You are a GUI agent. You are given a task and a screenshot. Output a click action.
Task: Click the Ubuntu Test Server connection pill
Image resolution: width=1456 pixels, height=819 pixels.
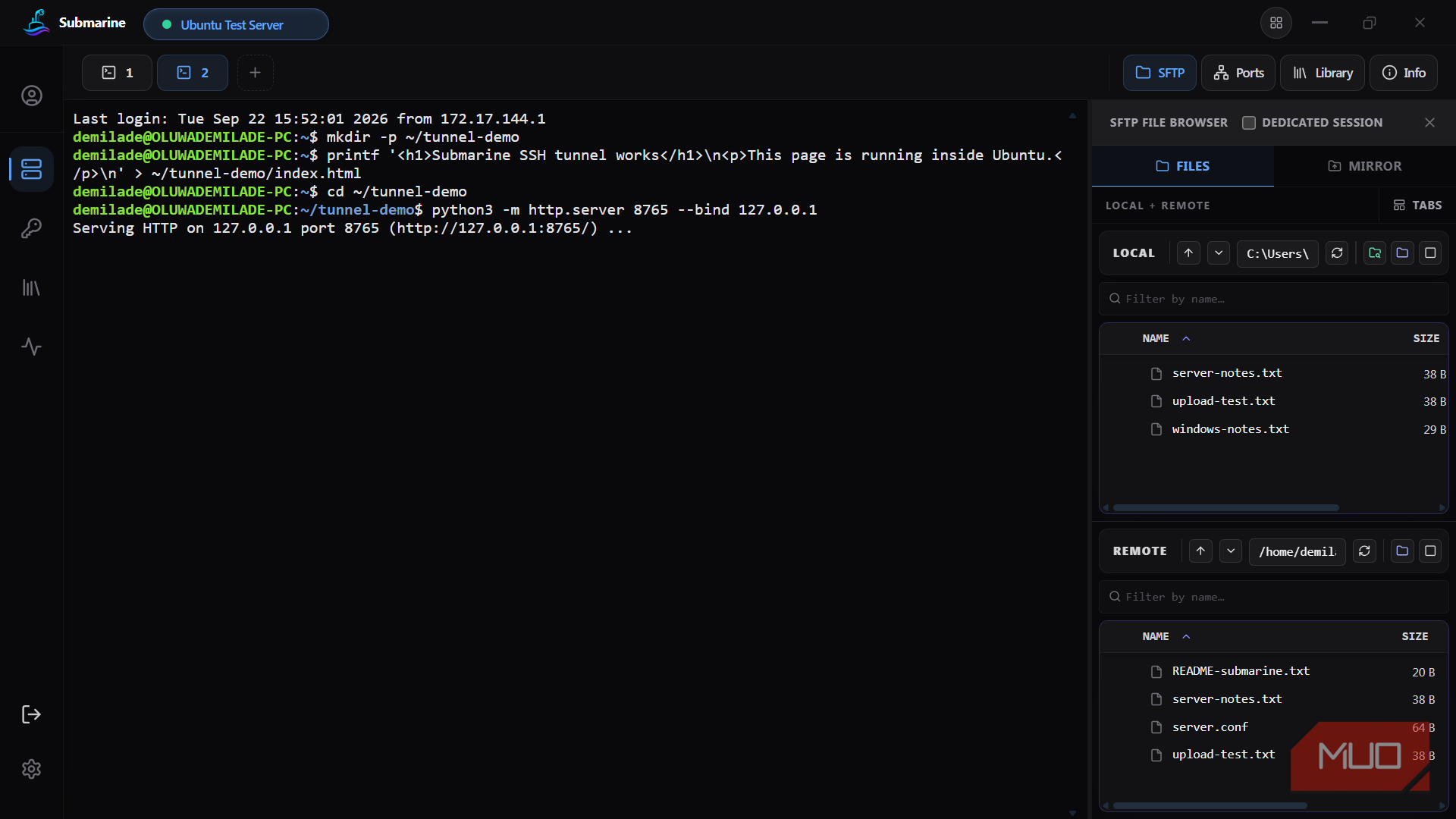(236, 24)
